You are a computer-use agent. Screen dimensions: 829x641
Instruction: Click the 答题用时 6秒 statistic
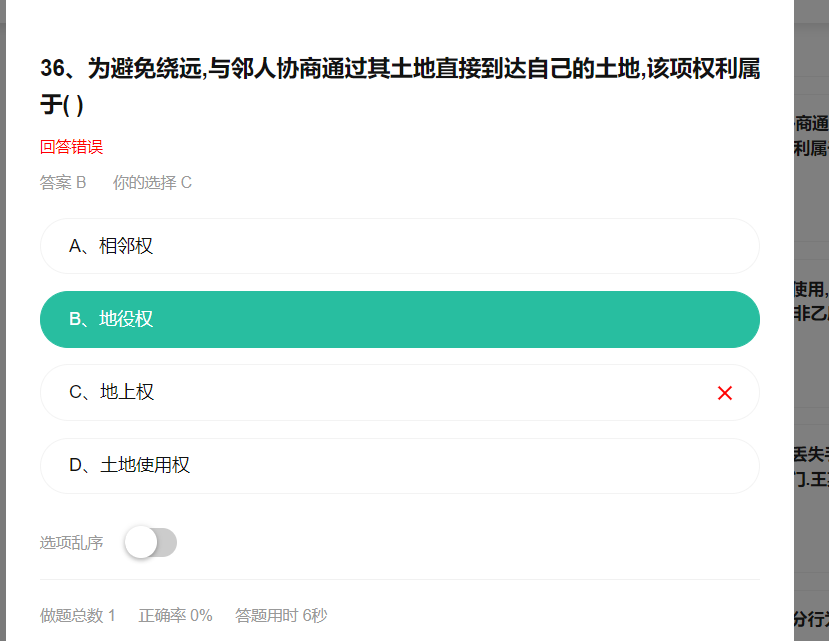coord(281,615)
